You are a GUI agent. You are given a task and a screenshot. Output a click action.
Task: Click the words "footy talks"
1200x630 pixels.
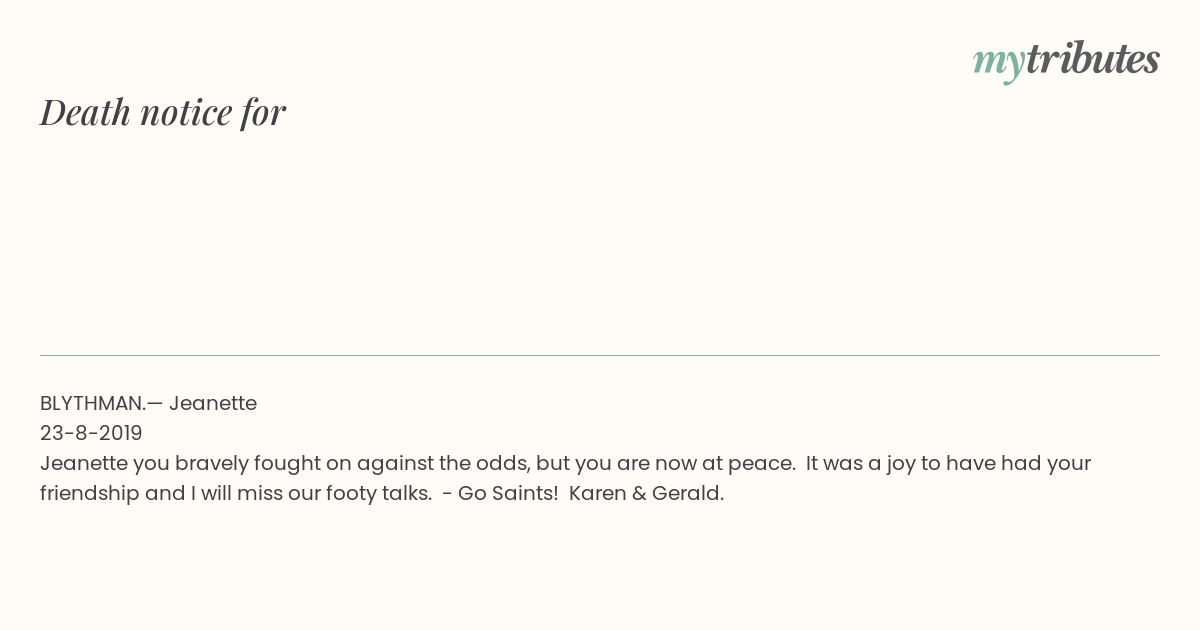tap(379, 493)
